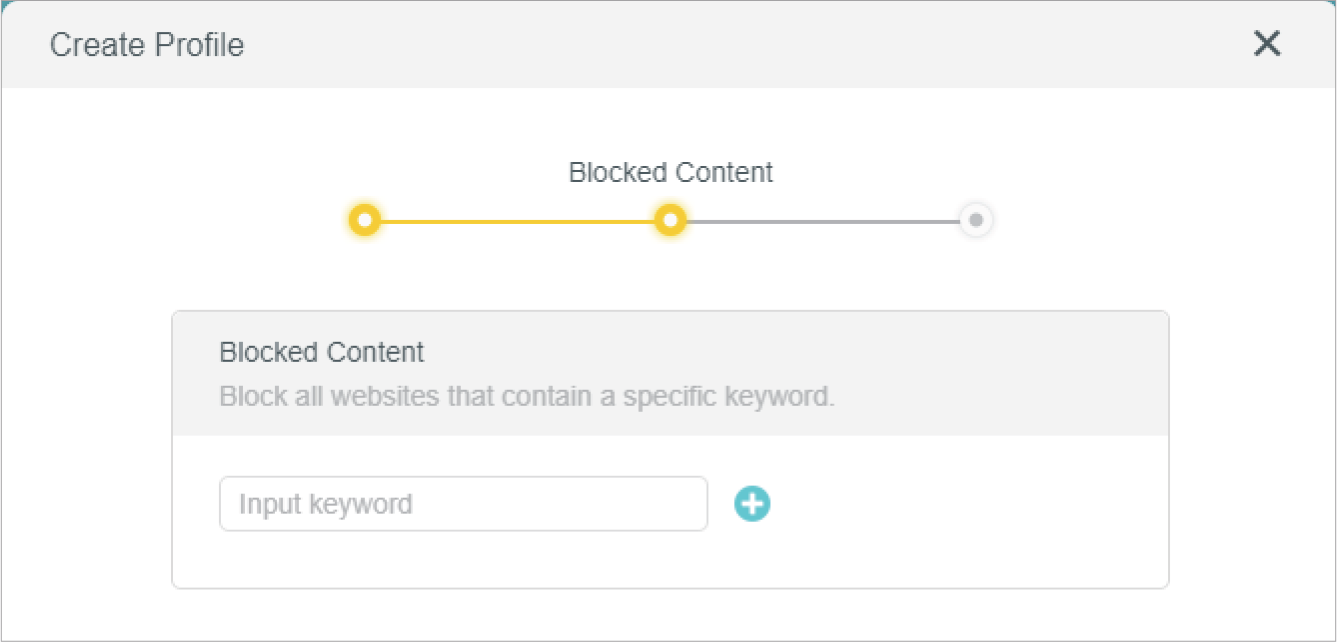Select the first step circle in the wizard

pos(366,220)
